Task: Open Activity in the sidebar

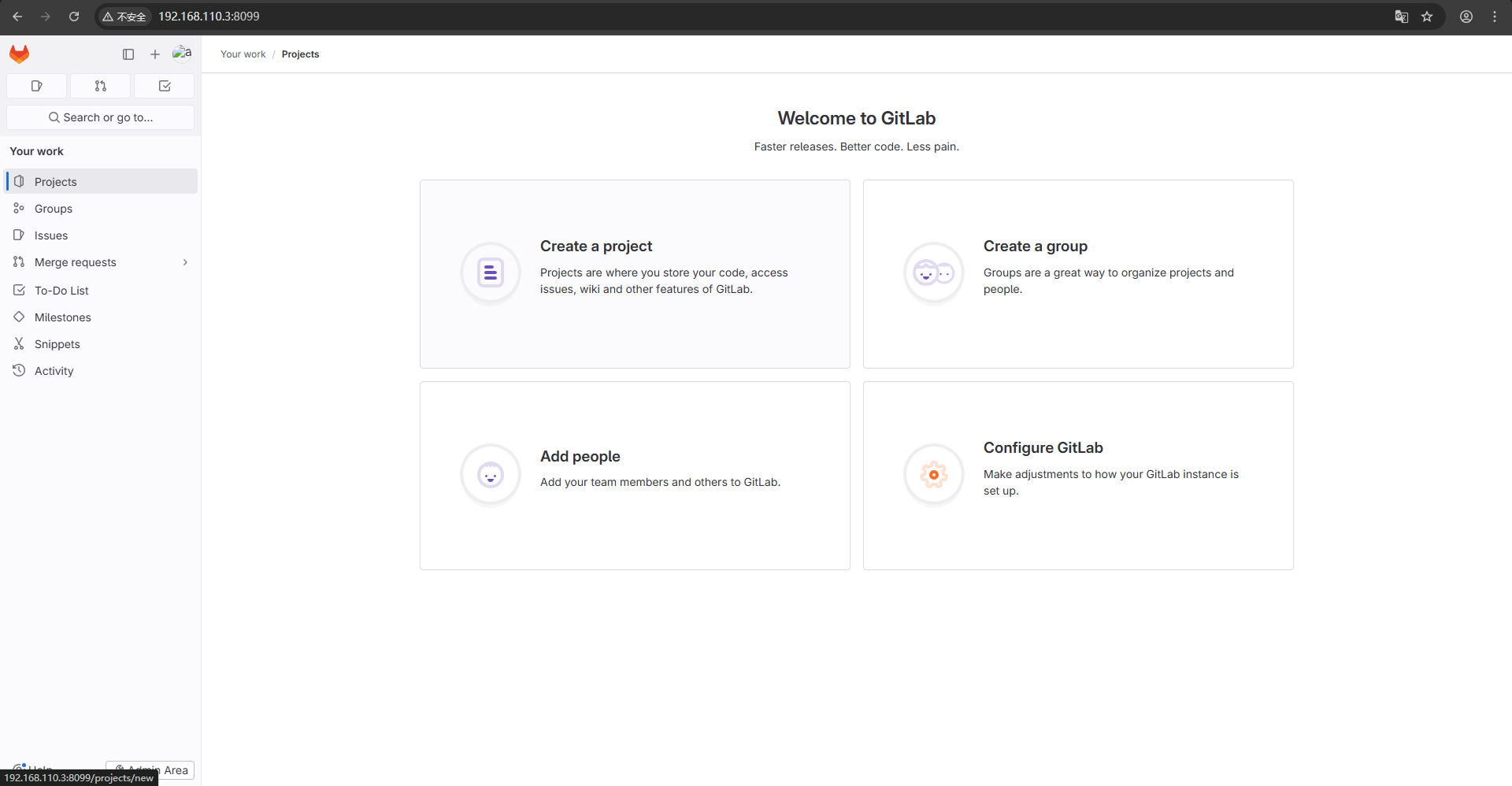Action: click(x=101, y=371)
